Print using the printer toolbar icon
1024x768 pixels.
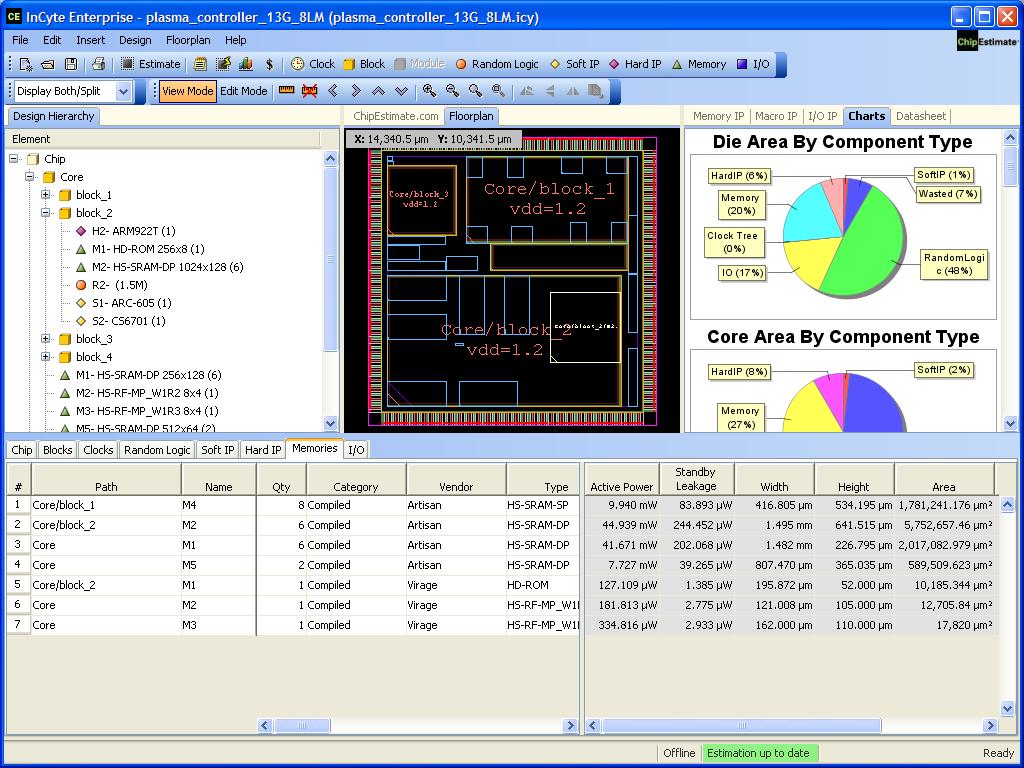pos(99,64)
